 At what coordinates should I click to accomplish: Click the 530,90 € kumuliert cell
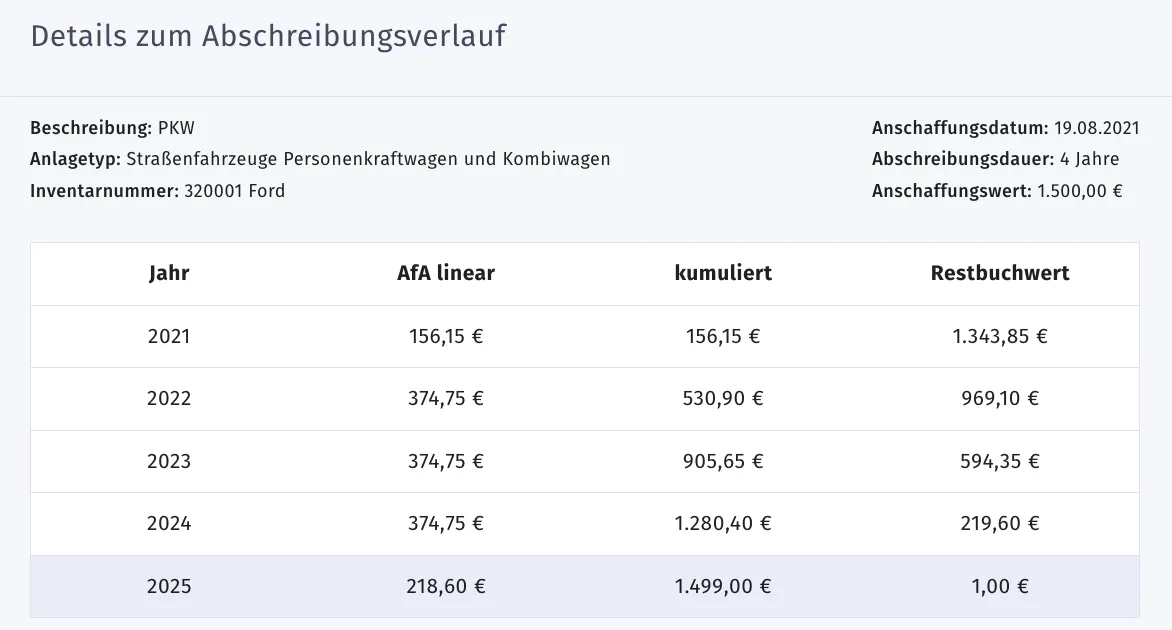723,398
